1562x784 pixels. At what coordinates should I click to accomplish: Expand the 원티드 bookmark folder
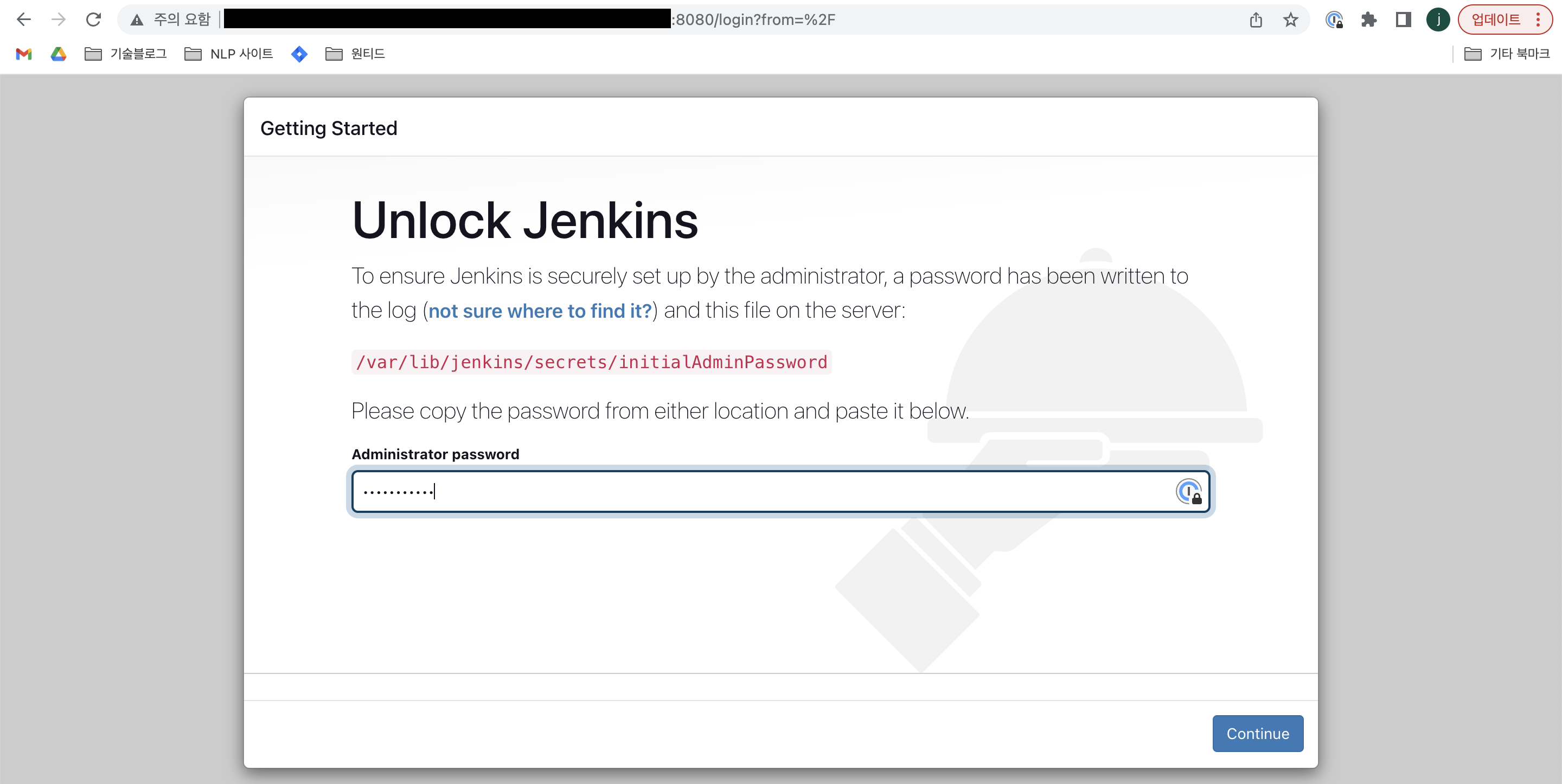pos(355,54)
